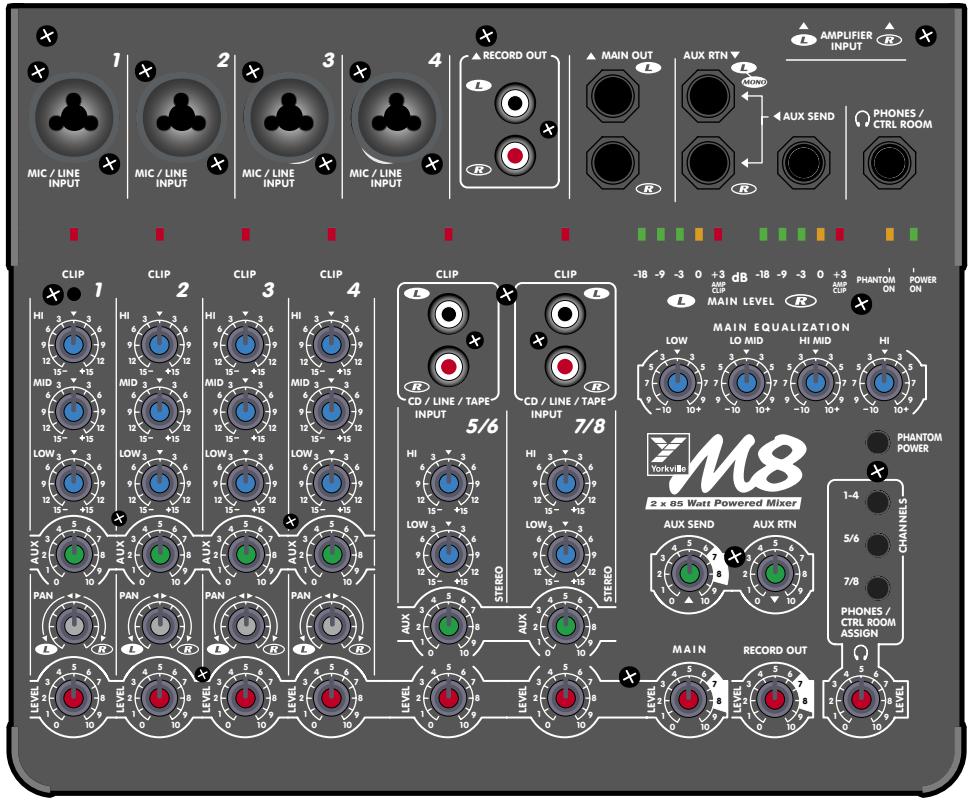Click channel 3 MIC/LINE input jack

point(288,117)
